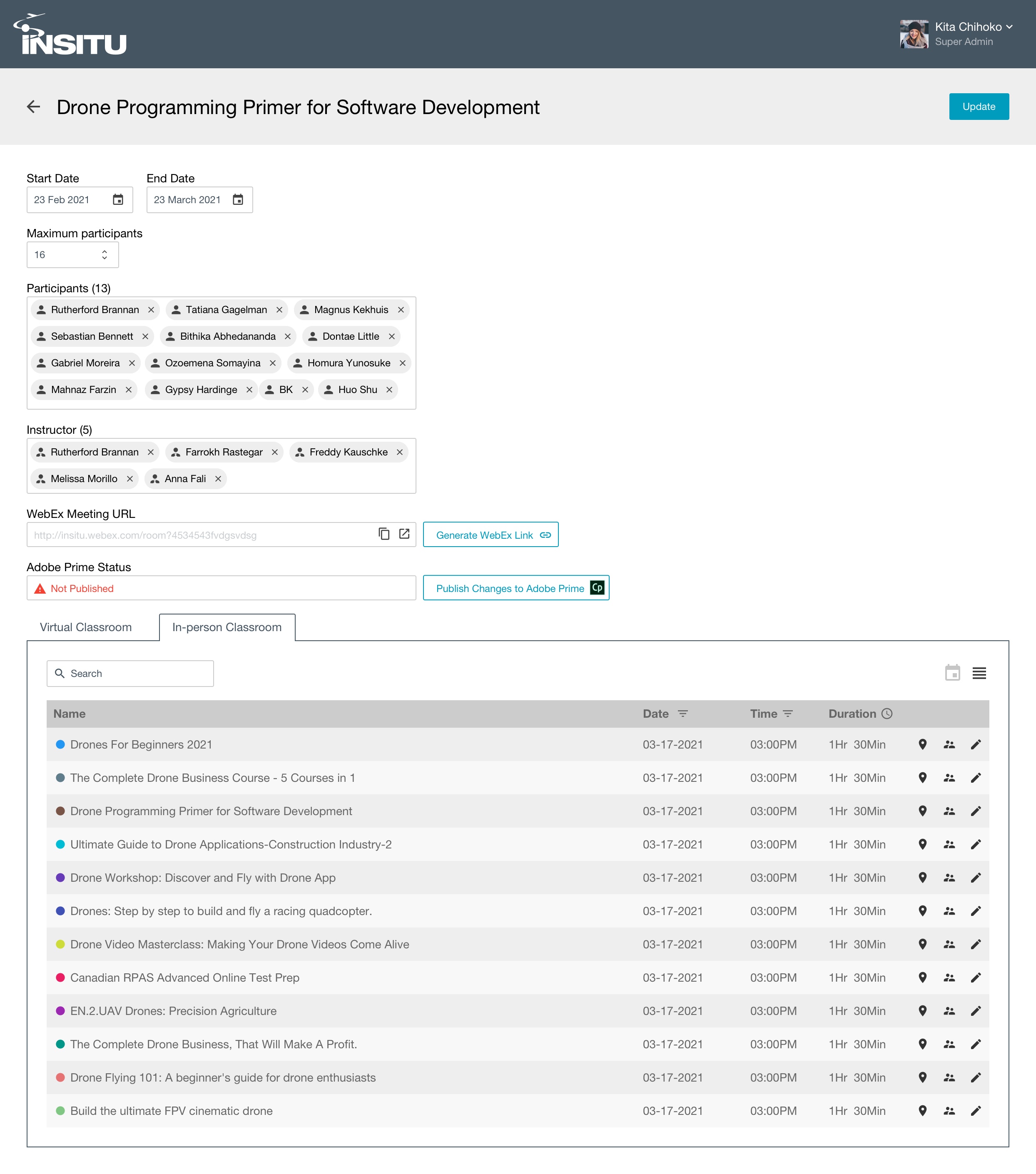Edit the Drone Workshop: Discover and Fly row

[x=976, y=878]
